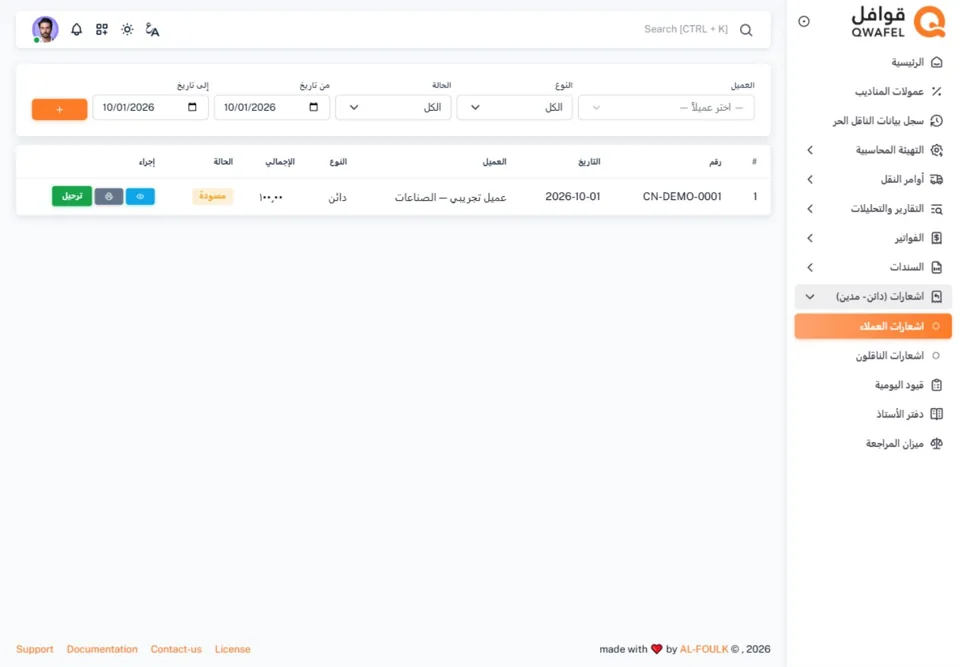The height and width of the screenshot is (667, 960).
Task: Click the gear icon for التهيئة المحاسبية
Action: pyautogui.click(x=937, y=150)
